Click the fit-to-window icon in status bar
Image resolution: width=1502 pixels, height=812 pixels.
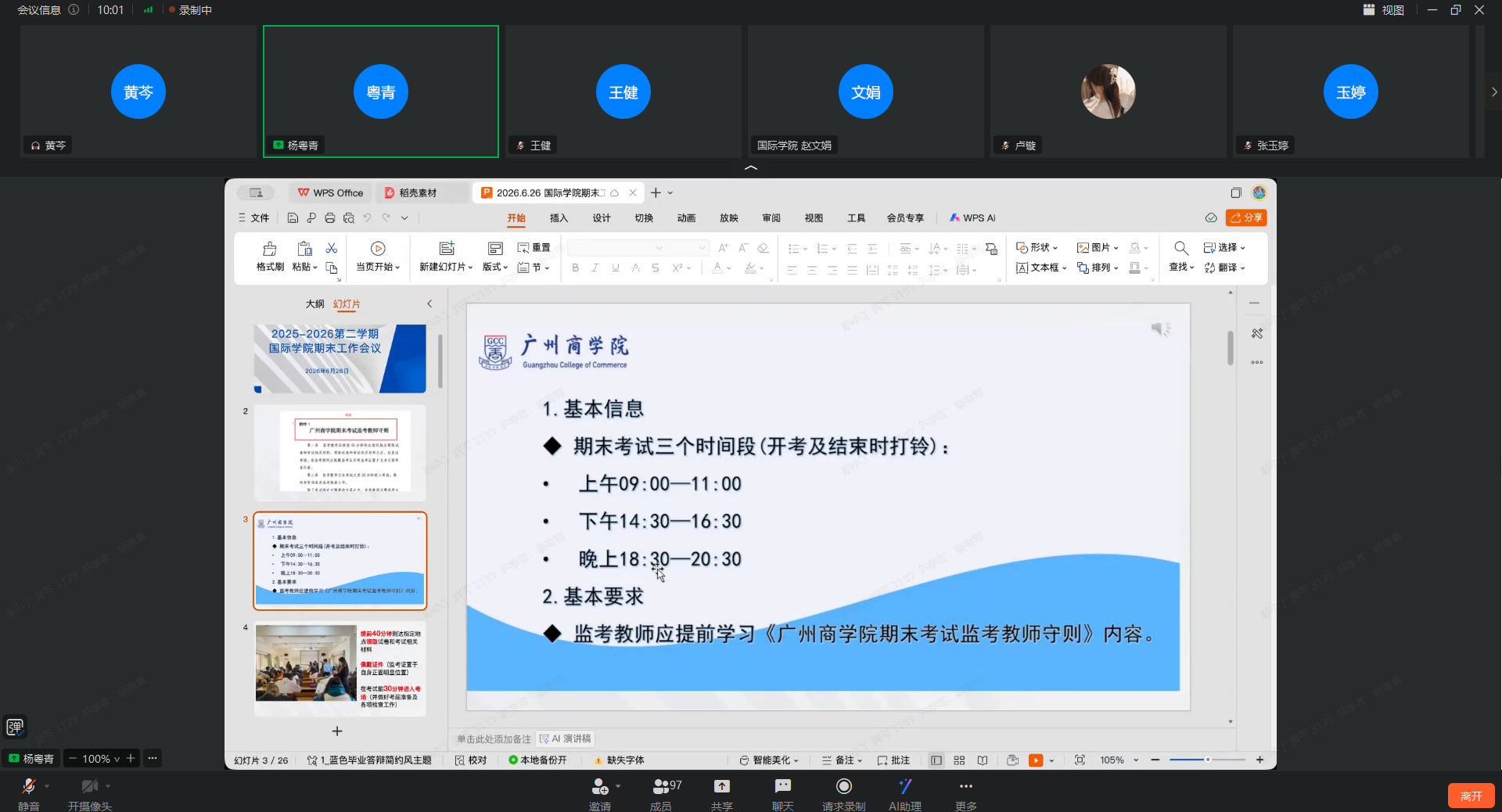click(x=1080, y=760)
